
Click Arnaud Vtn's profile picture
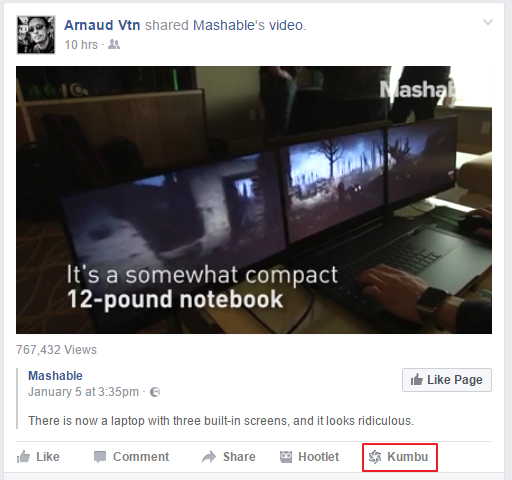click(36, 35)
